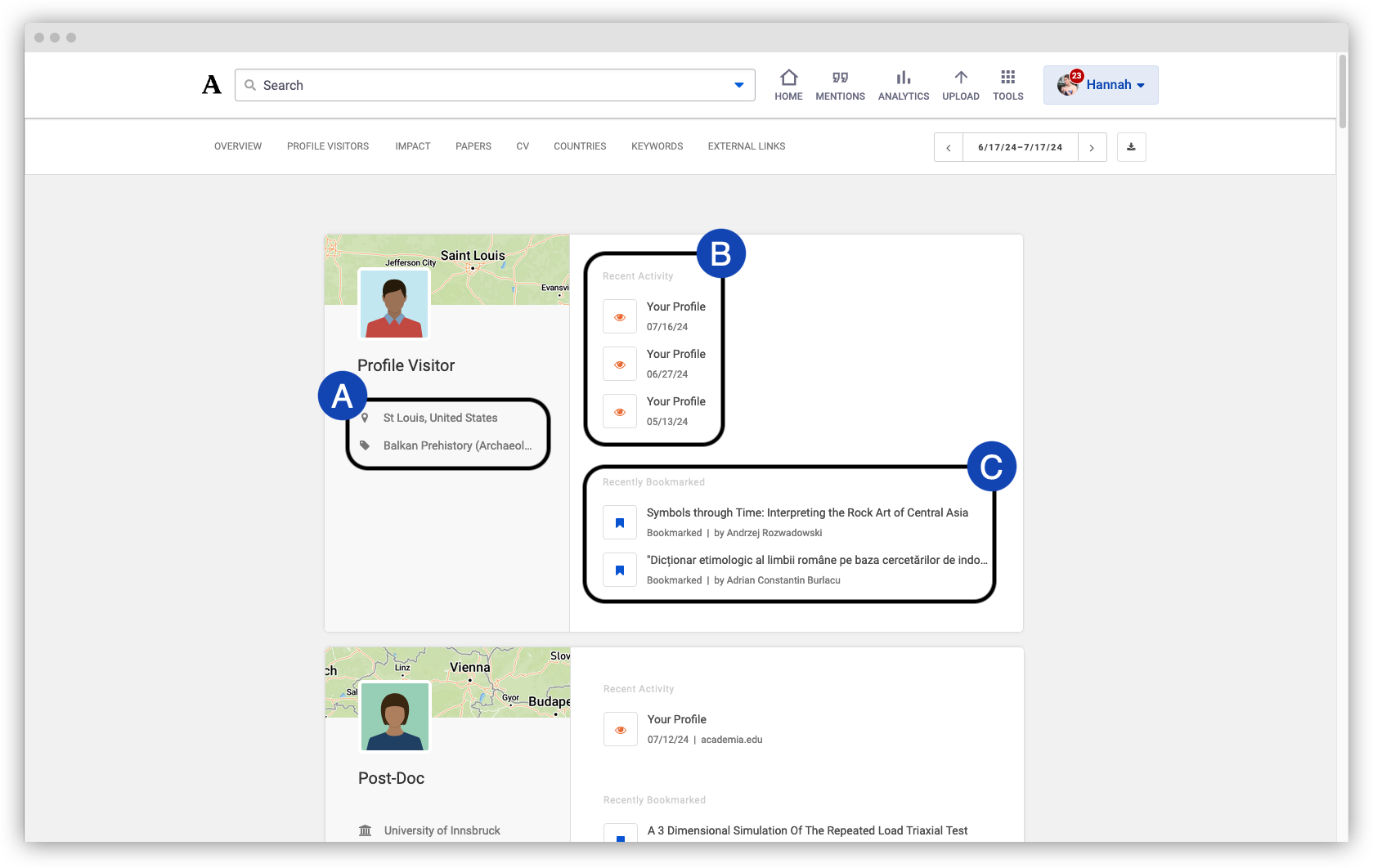Image resolution: width=1373 pixels, height=868 pixels.
Task: Click the bookmark icon for Symbols through Time
Action: tap(620, 522)
